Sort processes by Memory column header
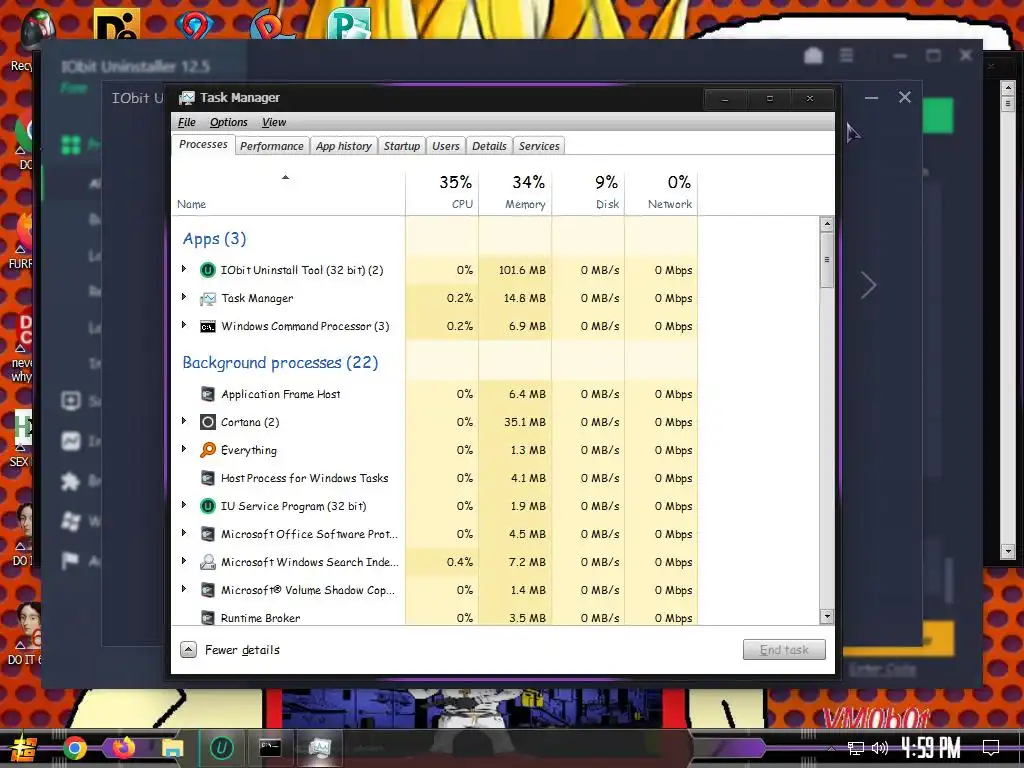1024x768 pixels. [515, 192]
